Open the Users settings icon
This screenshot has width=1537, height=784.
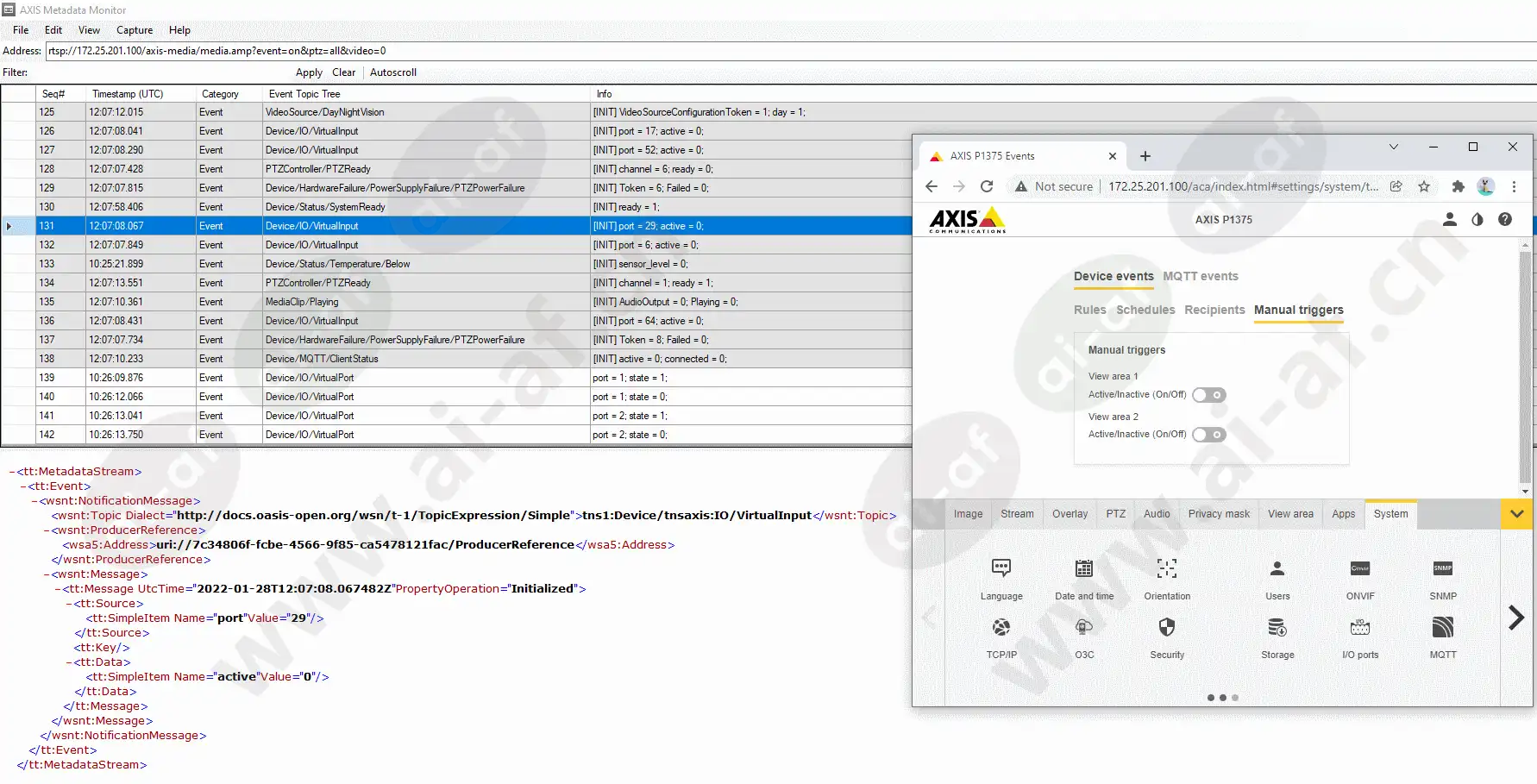click(x=1277, y=568)
